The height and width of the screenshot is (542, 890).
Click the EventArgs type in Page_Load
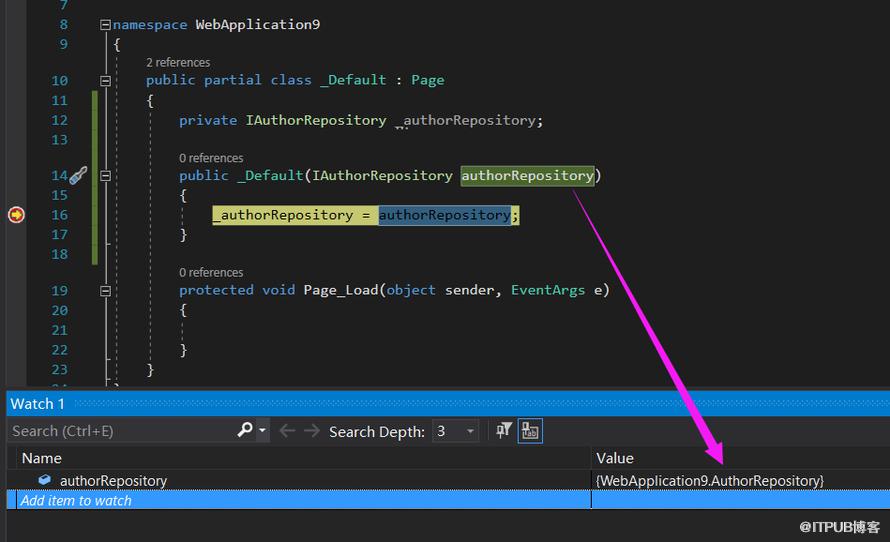(x=548, y=290)
